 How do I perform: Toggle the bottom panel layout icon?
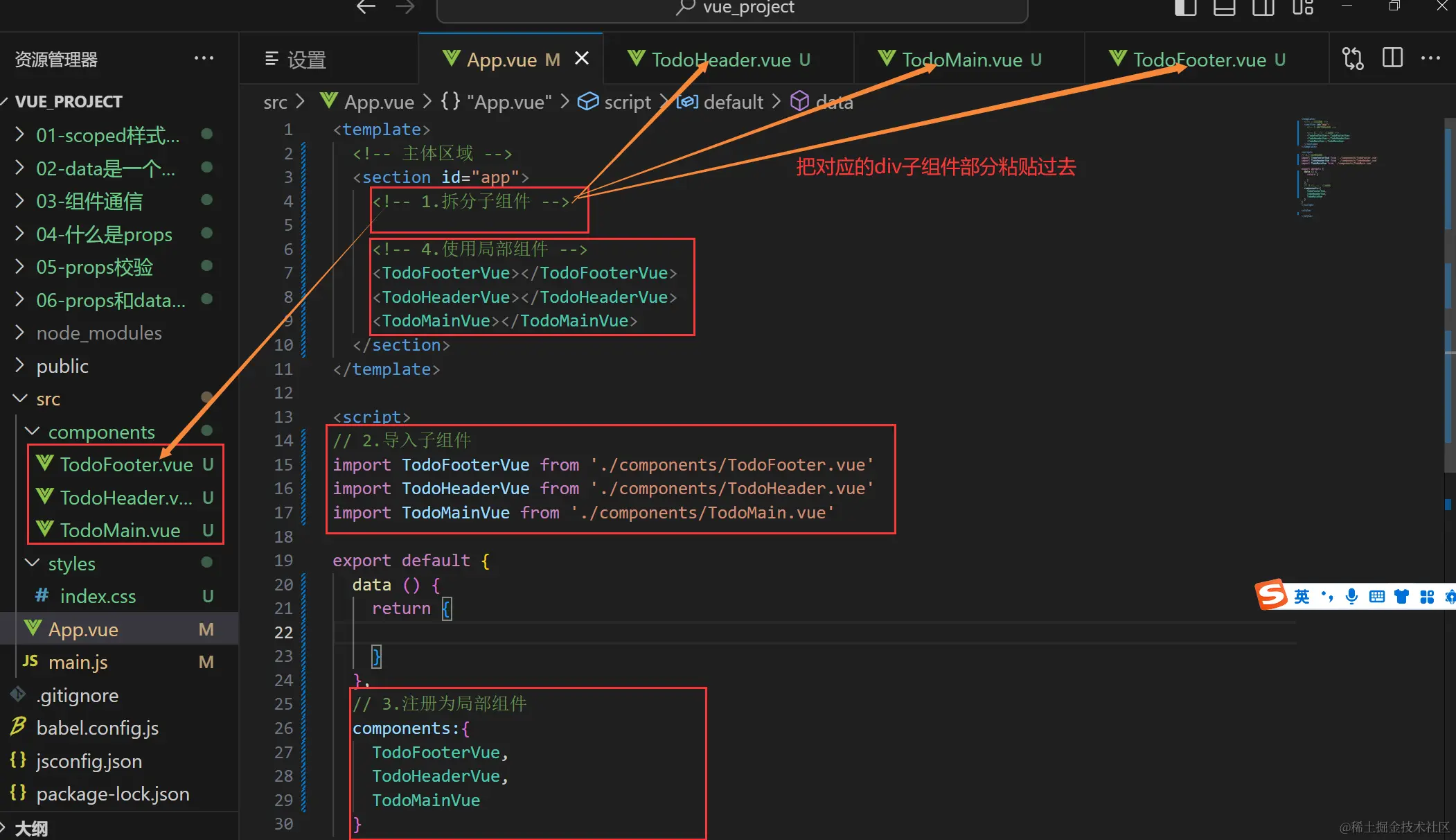(1224, 8)
